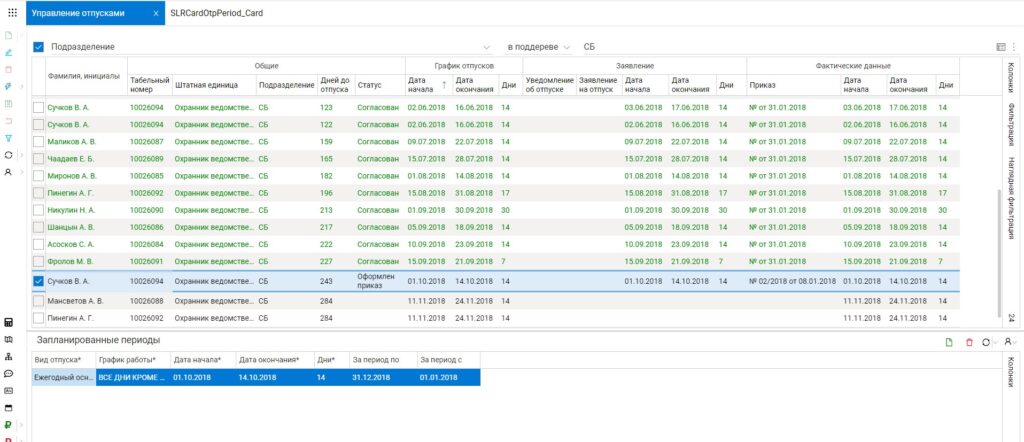
Task: Refresh the planned periods list
Action: 986,341
